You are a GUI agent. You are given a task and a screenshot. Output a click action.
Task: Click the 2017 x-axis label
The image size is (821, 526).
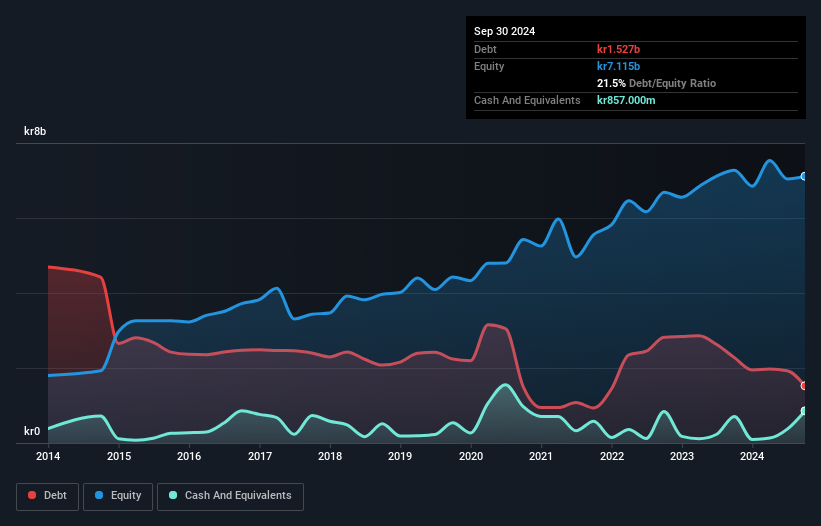[x=260, y=456]
